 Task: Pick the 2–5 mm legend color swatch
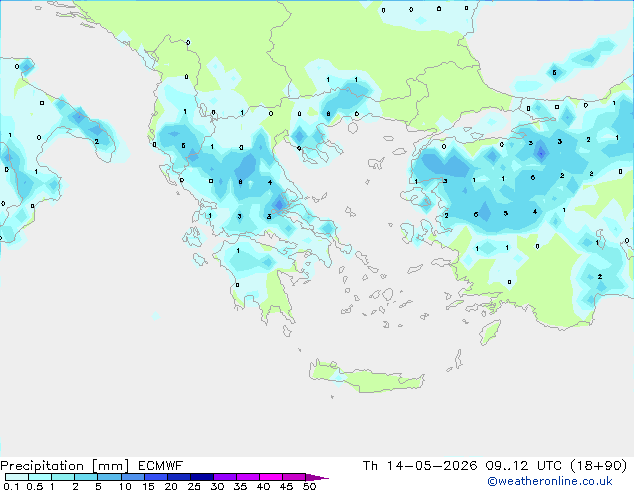pos(86,477)
